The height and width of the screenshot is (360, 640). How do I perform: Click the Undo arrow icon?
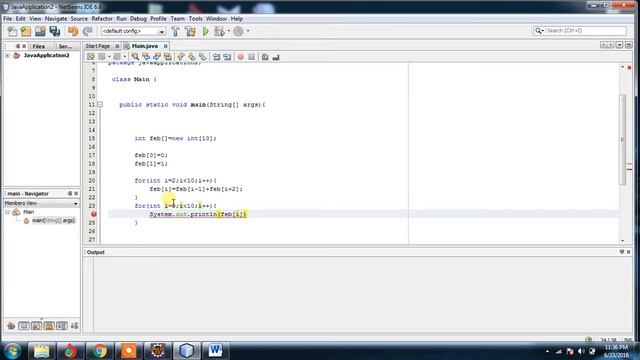pyautogui.click(x=73, y=31)
